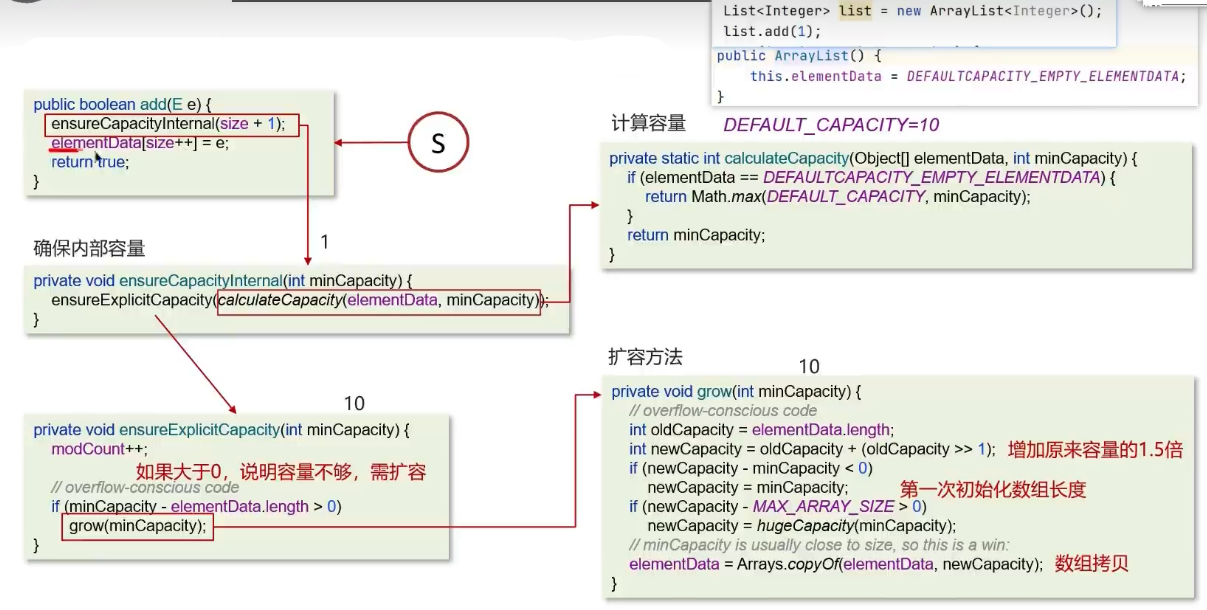This screenshot has width=1207, height=610.
Task: Click the red note "第一次初始化数组长度"
Action: (993, 490)
